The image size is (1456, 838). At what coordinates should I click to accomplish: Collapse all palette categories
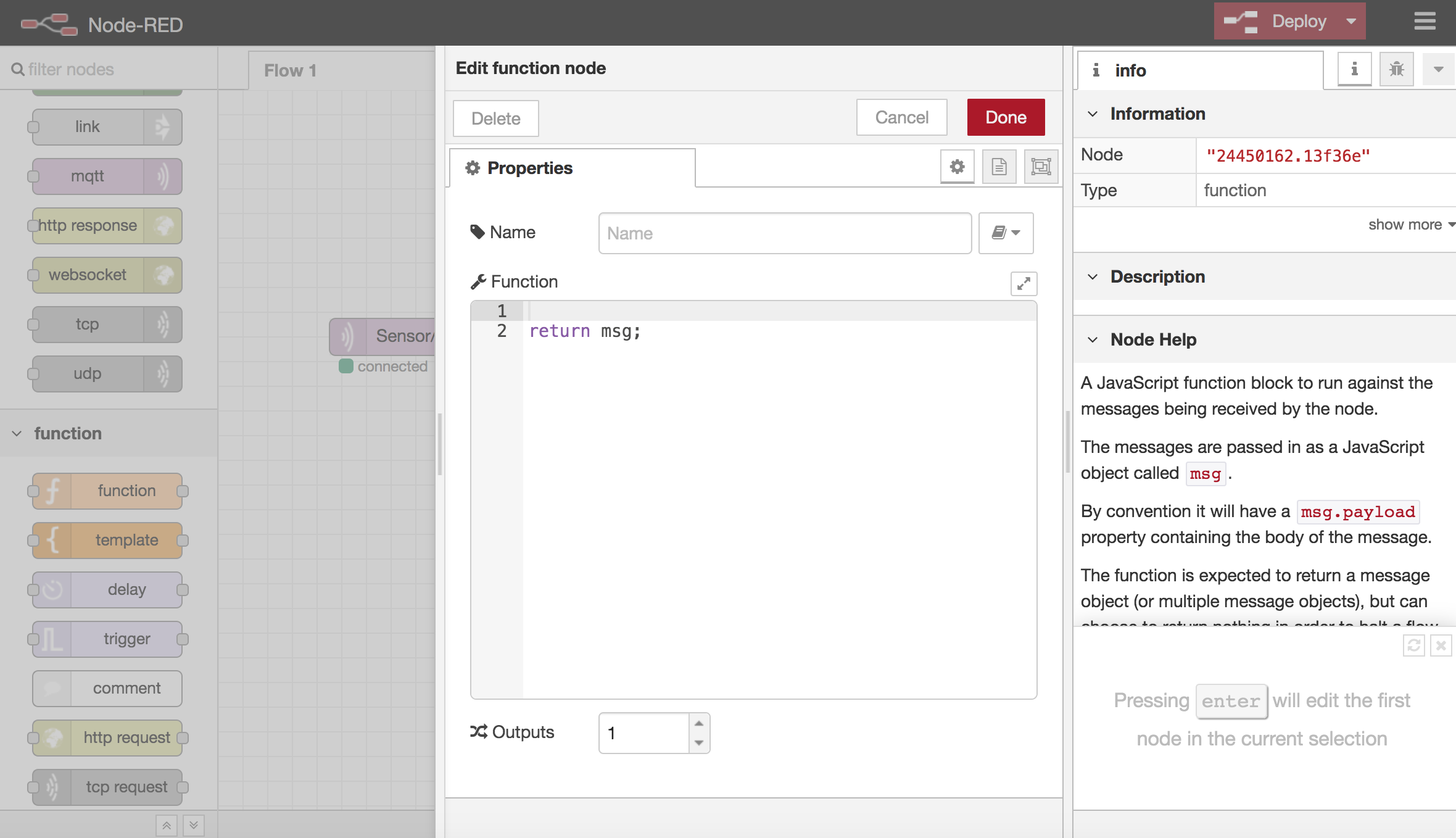tap(167, 825)
